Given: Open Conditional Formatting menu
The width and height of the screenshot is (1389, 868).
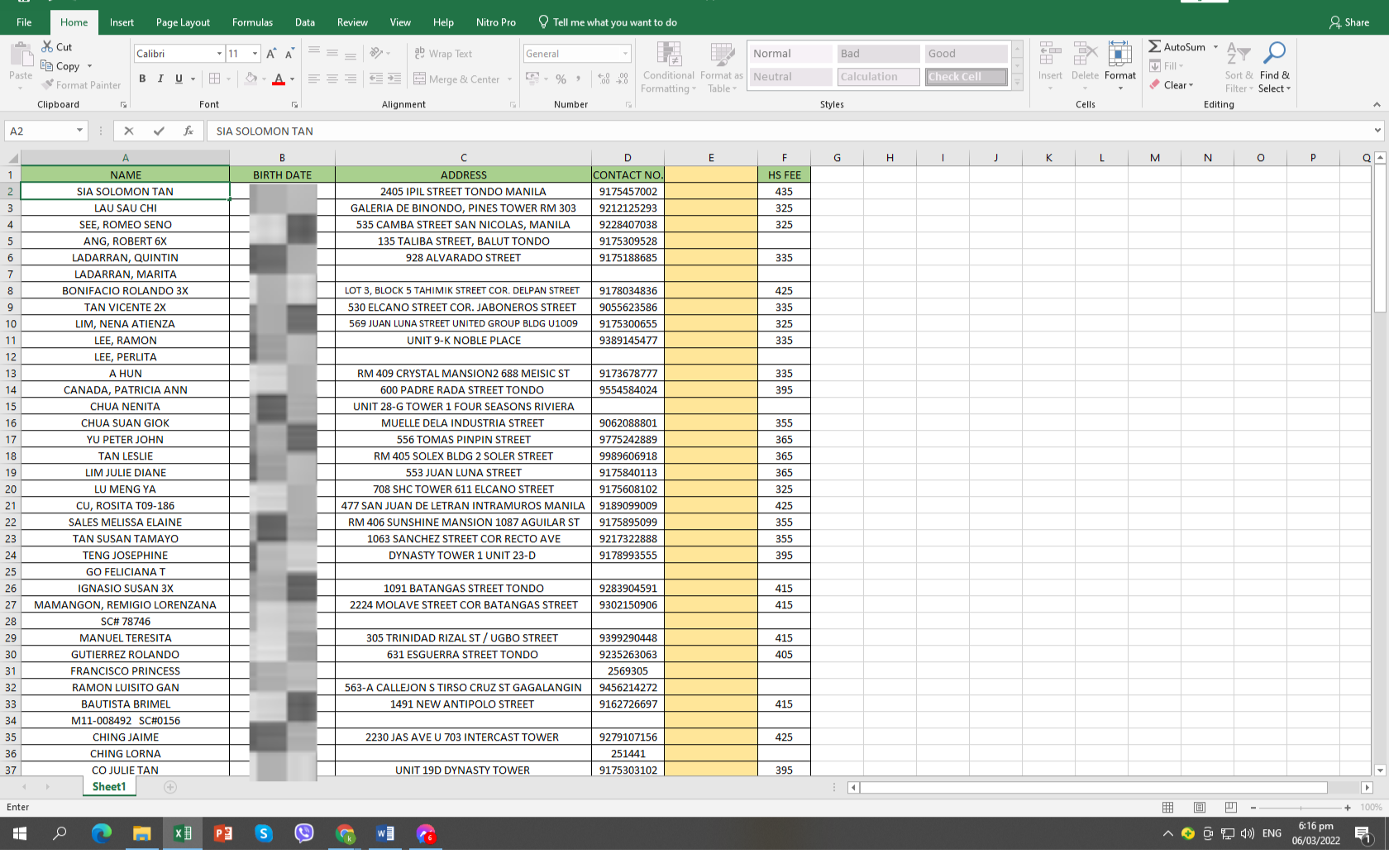Looking at the screenshot, I should tap(669, 68).
